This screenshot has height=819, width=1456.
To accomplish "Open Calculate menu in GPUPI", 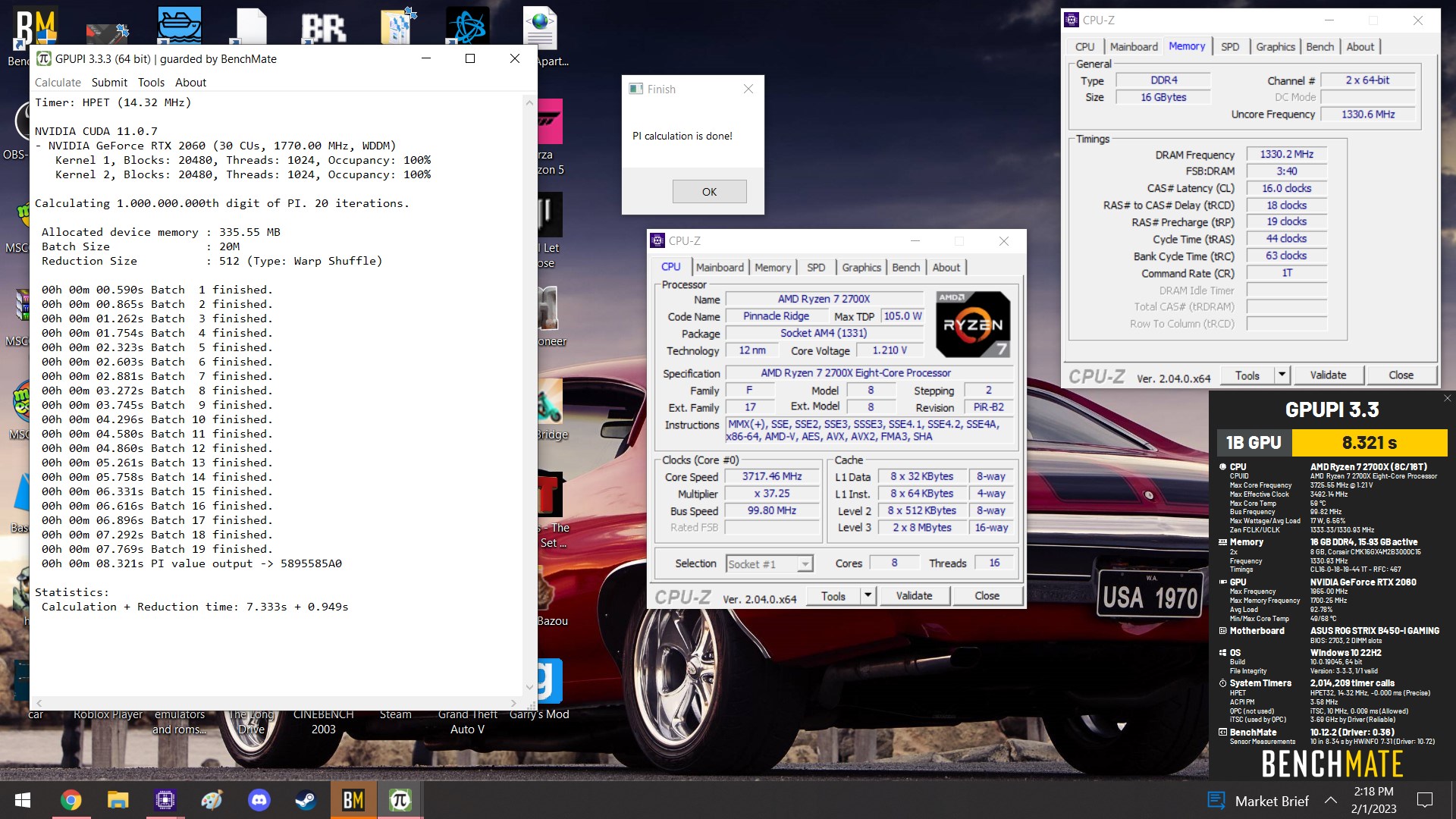I will tap(58, 83).
